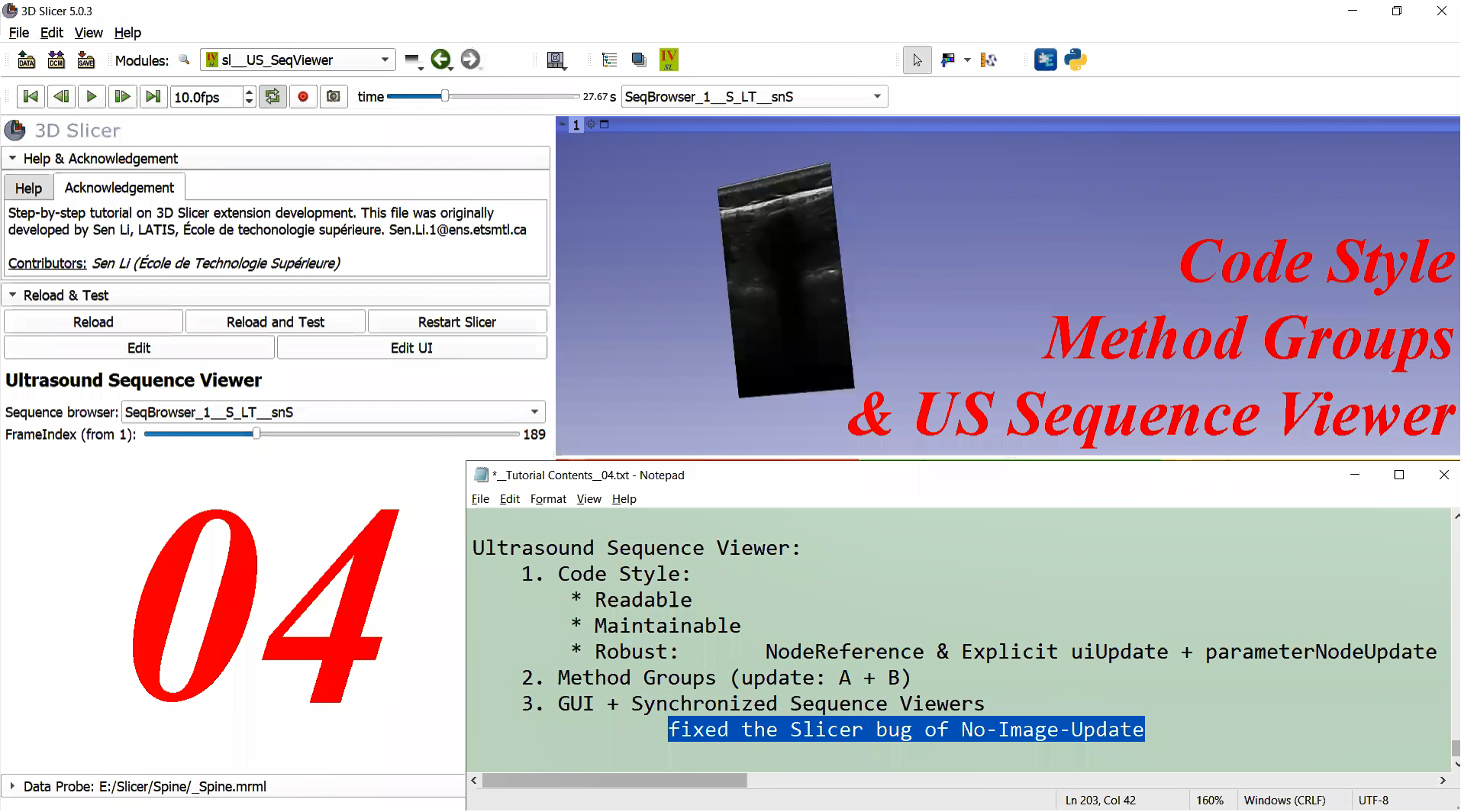The height and width of the screenshot is (812, 1461).
Task: Click the IV SL module toolbar icon
Action: 669,60
